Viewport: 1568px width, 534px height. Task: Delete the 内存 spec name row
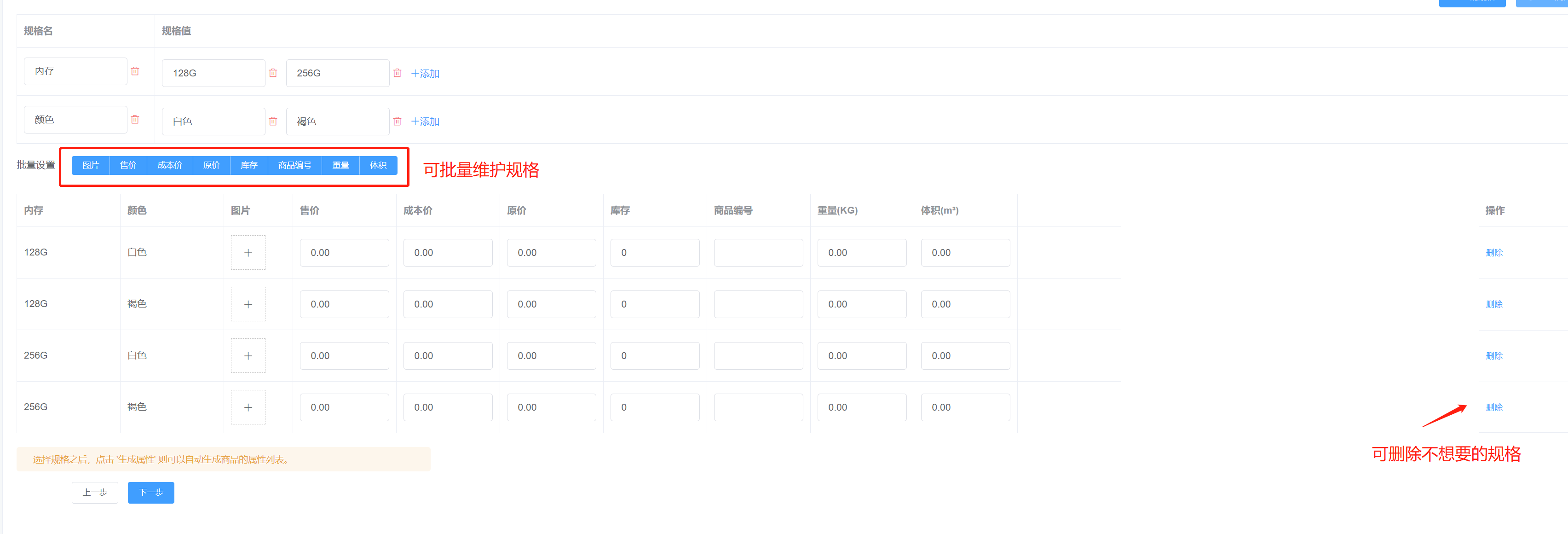click(x=135, y=71)
